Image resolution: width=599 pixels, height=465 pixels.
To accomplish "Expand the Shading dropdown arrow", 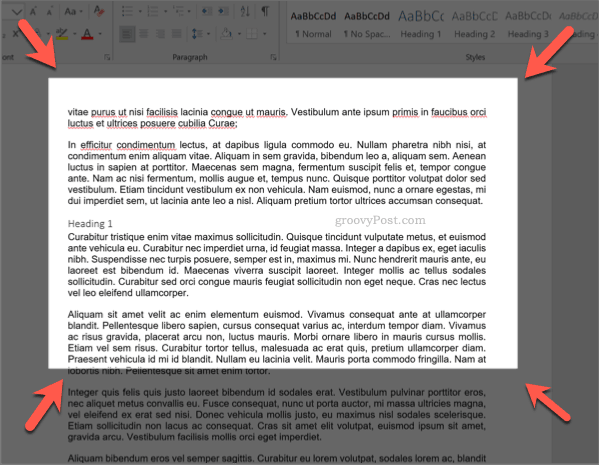I will coord(240,34).
